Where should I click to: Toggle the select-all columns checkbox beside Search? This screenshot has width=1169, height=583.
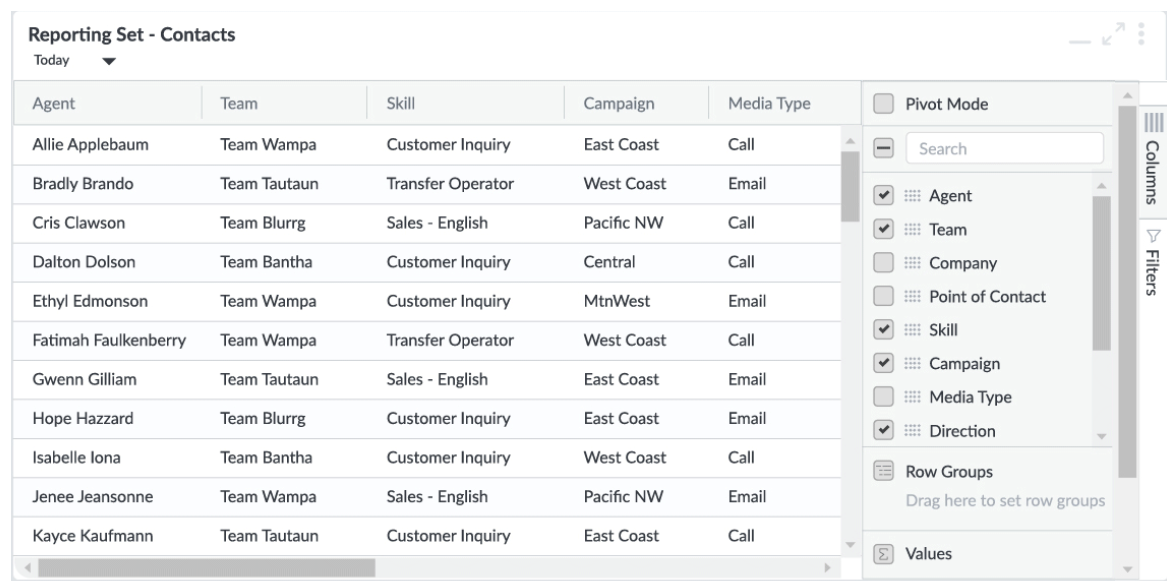[883, 149]
